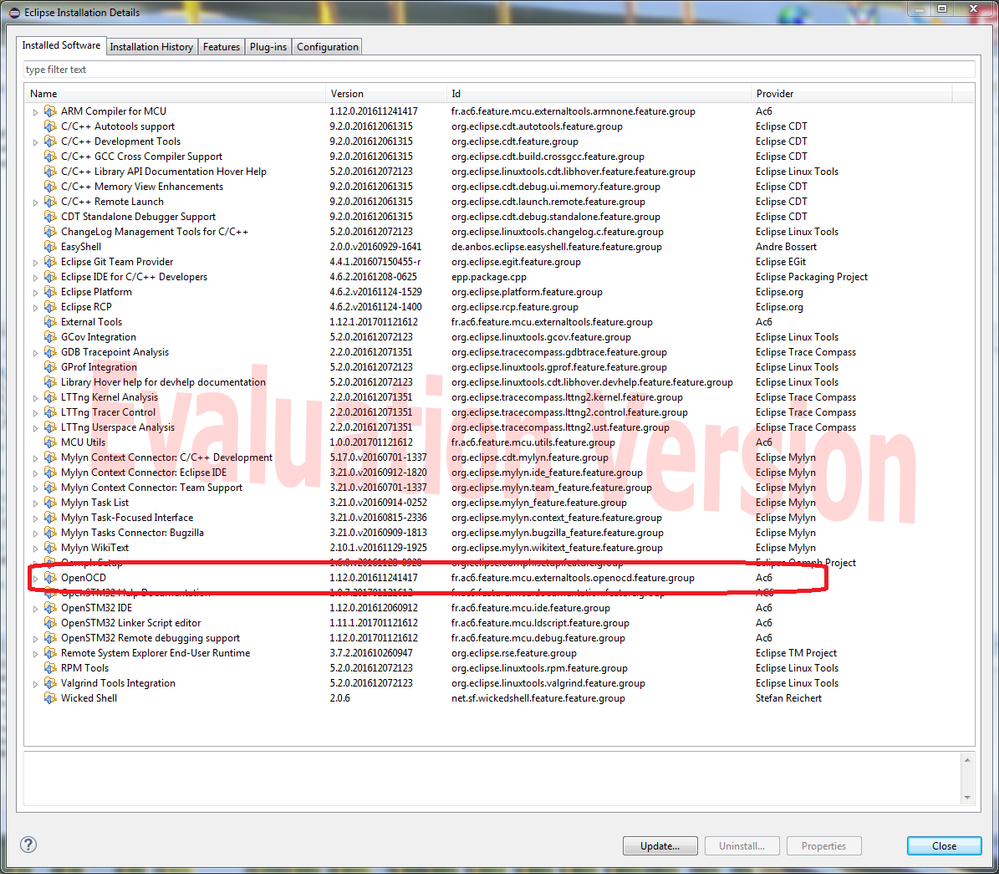The height and width of the screenshot is (874, 999).
Task: Click the RPM Tools feature icon
Action: pyautogui.click(x=50, y=668)
